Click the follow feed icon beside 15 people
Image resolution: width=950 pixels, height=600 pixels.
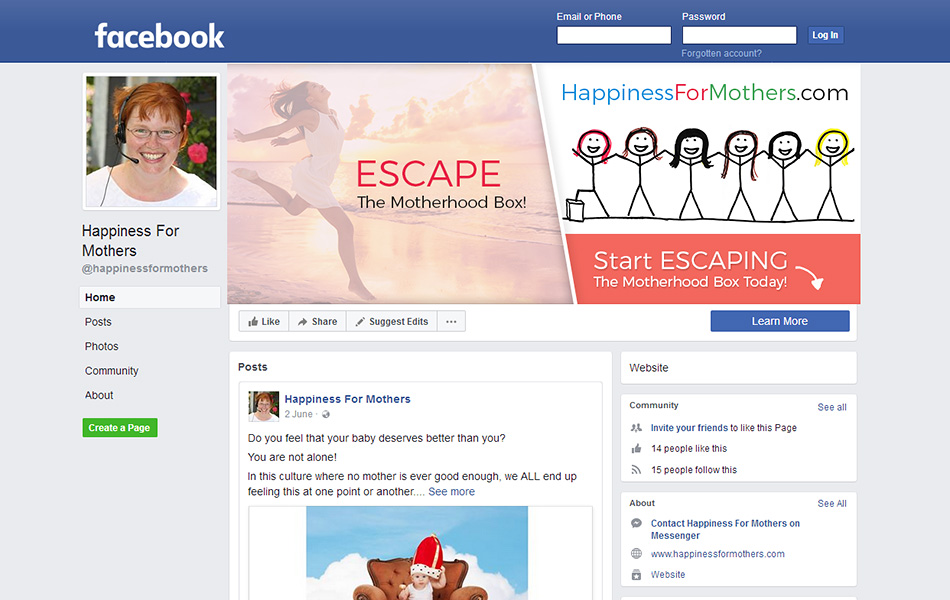point(636,470)
